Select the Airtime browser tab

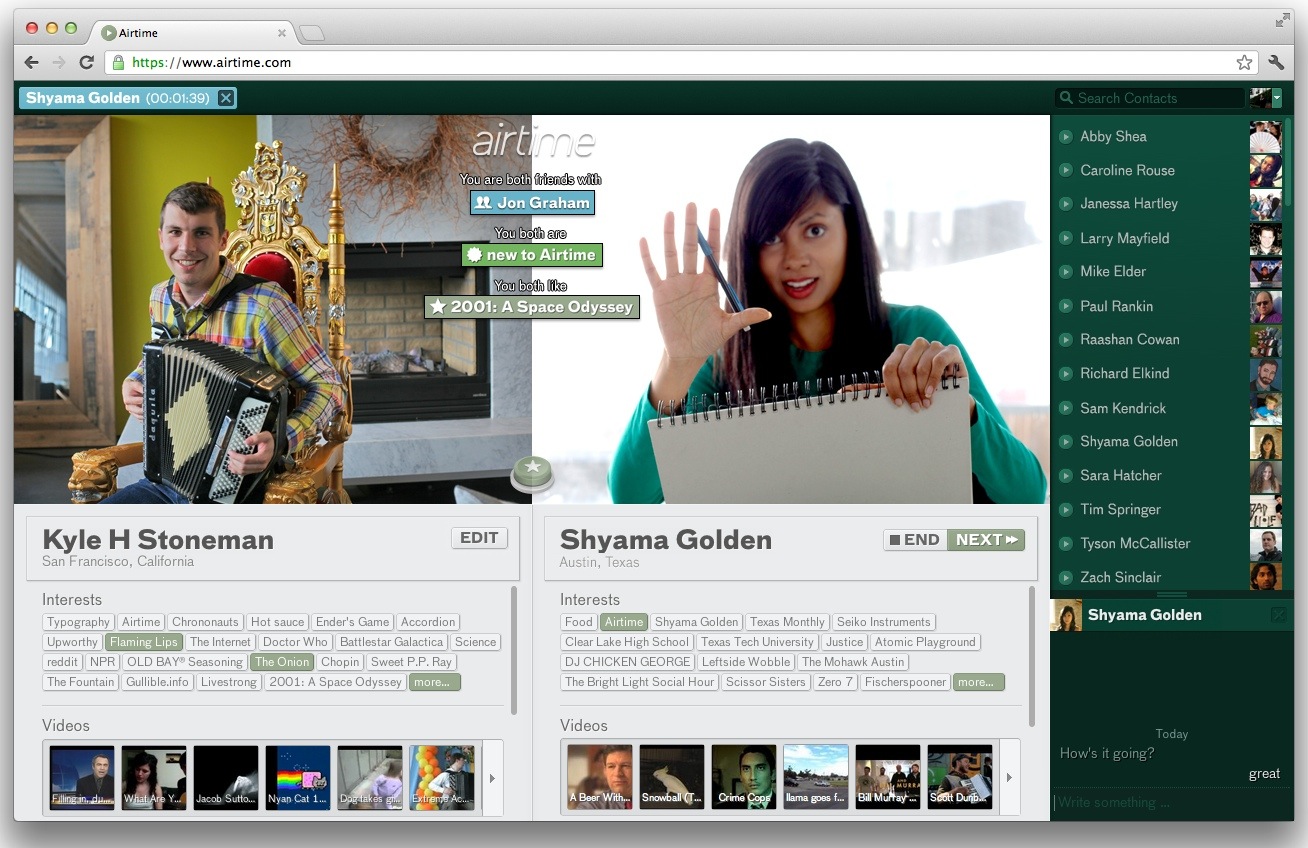tap(194, 33)
